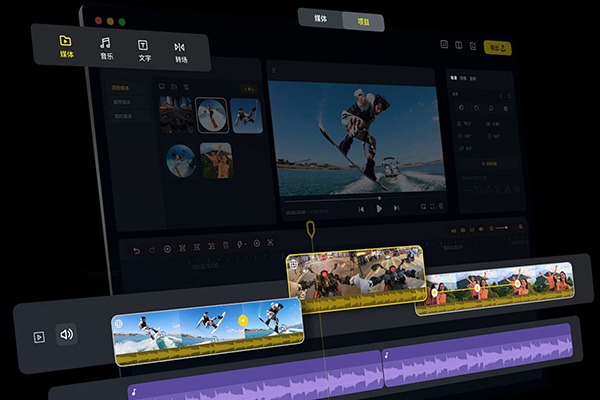Screen dimensions: 600x400
Task: Click the yellow playhead handle on timeline
Action: pos(312,232)
